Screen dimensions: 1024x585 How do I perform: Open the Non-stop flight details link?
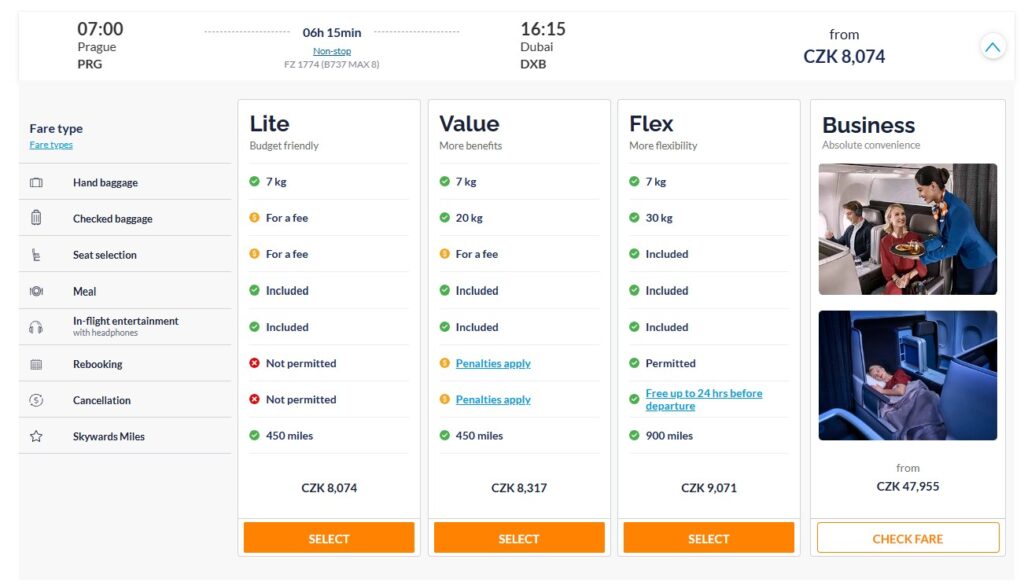tap(332, 51)
